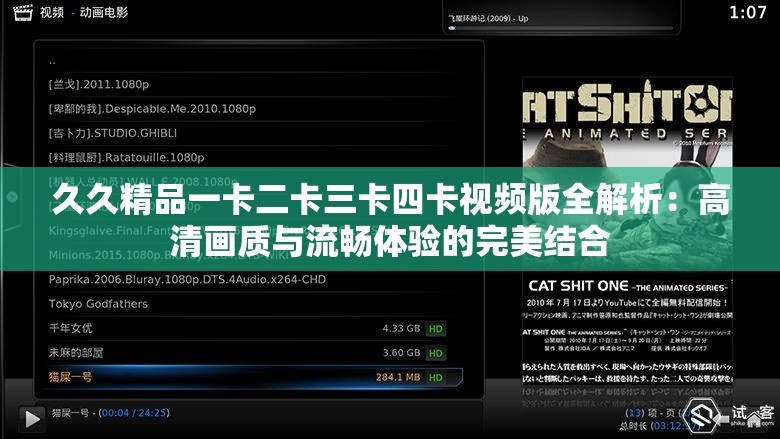This screenshot has height=439, width=780.
Task: Click the 3.60 GB file size
Action: point(401,353)
